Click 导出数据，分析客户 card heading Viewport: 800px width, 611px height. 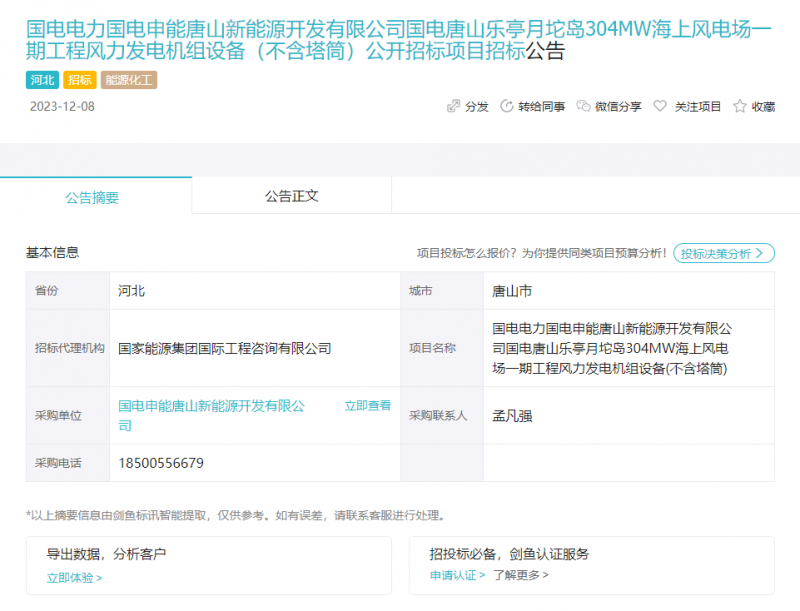(x=106, y=554)
